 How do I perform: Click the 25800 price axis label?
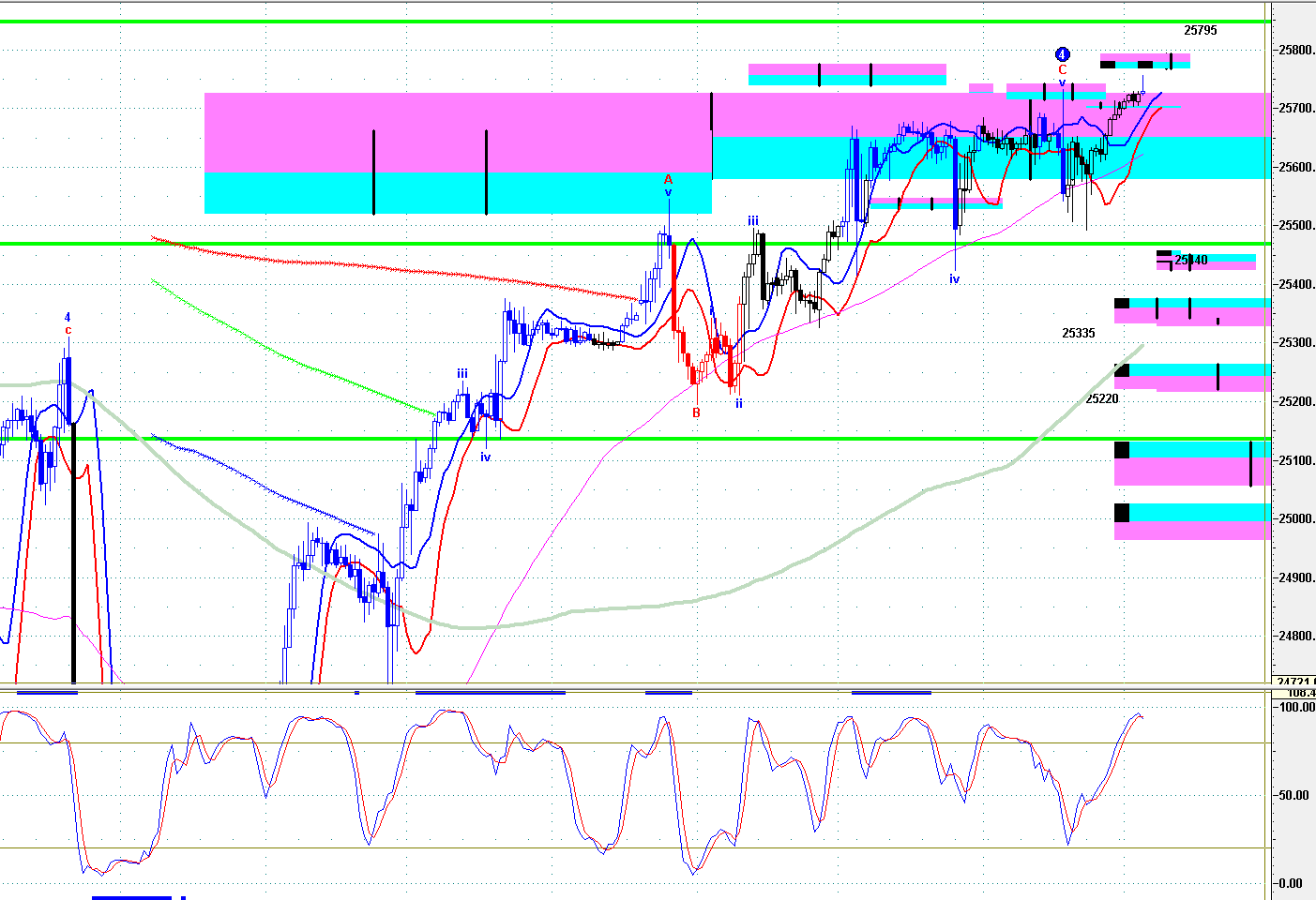[1295, 50]
